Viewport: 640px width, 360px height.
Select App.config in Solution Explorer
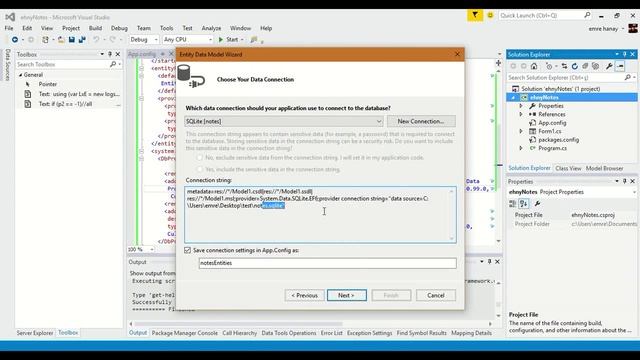(552, 123)
